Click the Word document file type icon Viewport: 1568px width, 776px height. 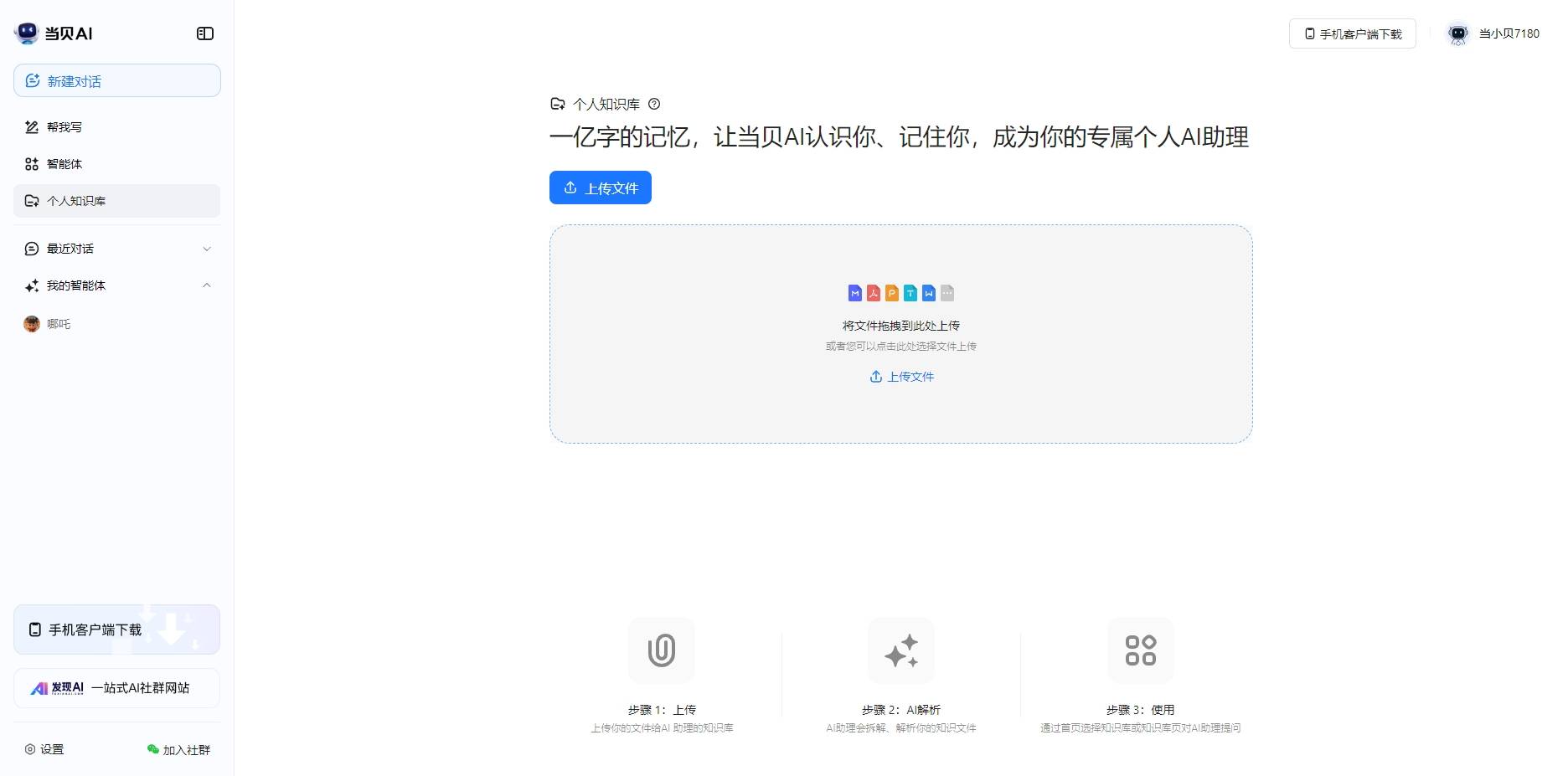[x=929, y=293]
